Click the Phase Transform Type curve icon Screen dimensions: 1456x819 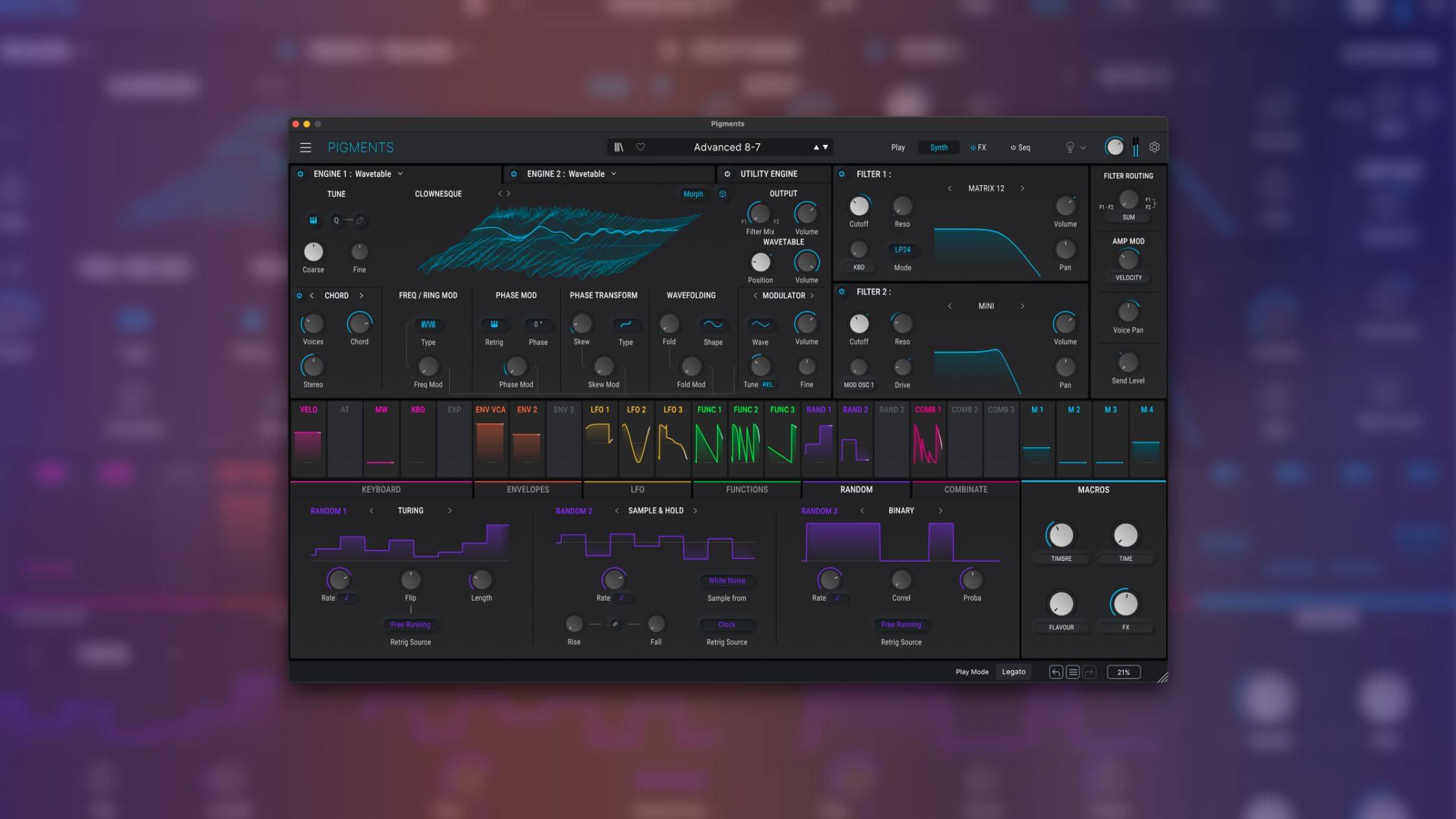pyautogui.click(x=625, y=324)
